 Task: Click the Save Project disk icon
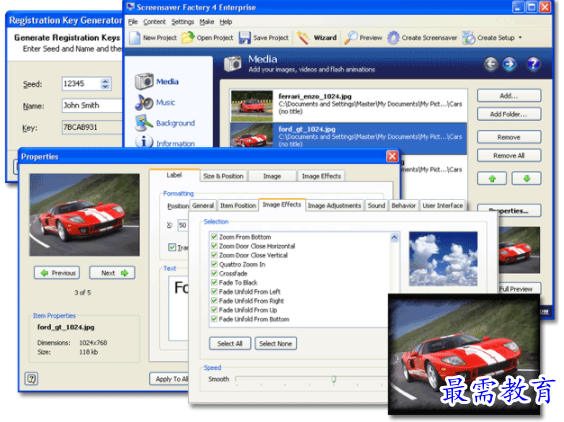click(x=245, y=38)
